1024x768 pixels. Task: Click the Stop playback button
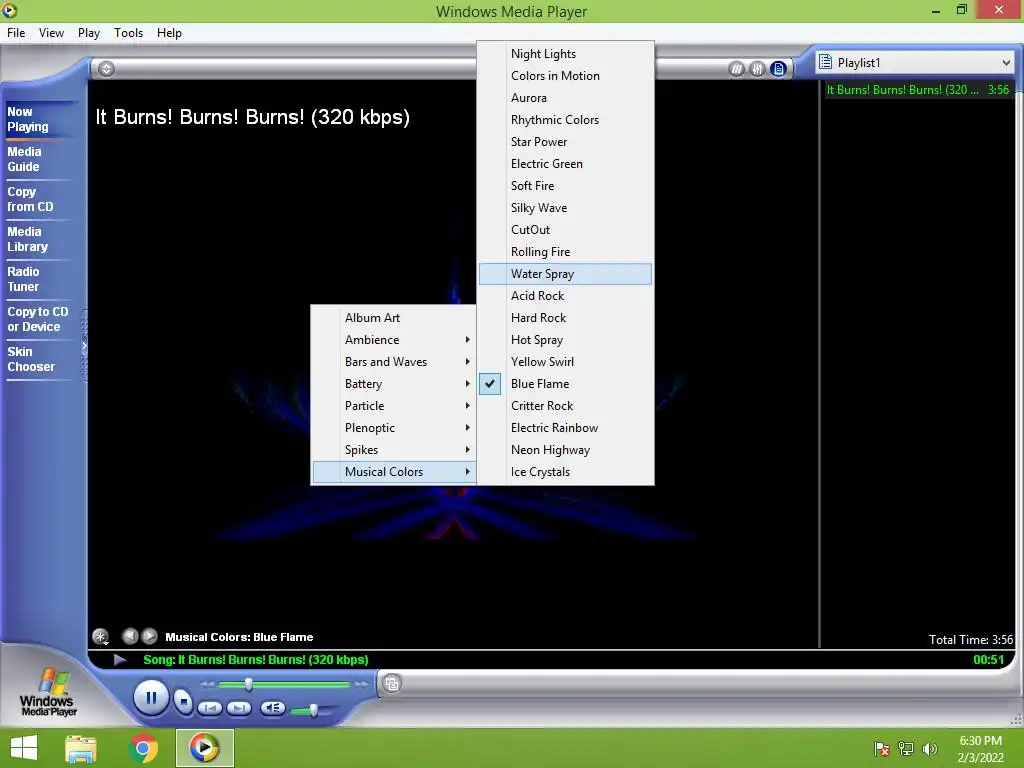pos(184,702)
